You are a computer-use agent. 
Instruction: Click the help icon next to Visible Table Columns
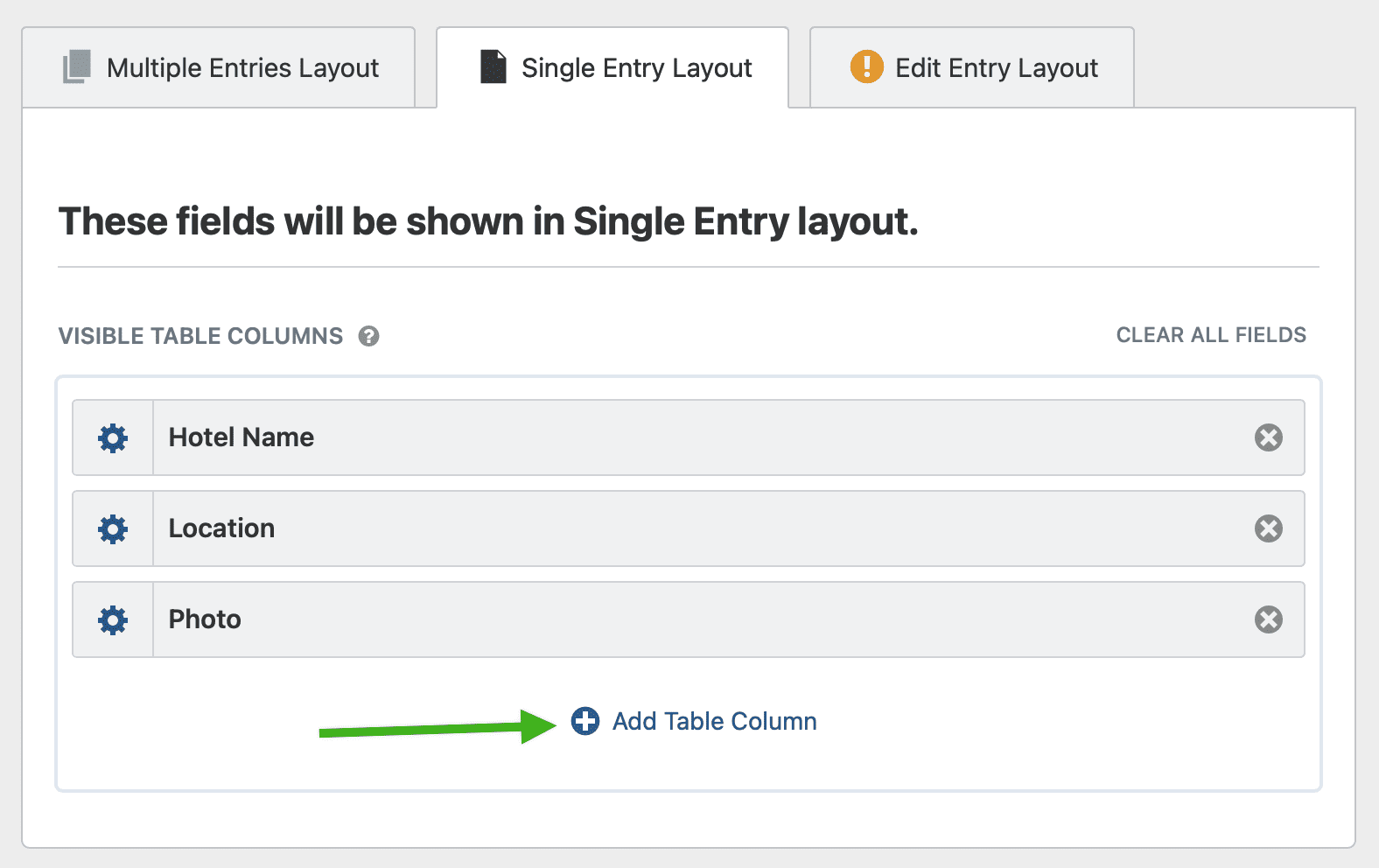click(369, 336)
